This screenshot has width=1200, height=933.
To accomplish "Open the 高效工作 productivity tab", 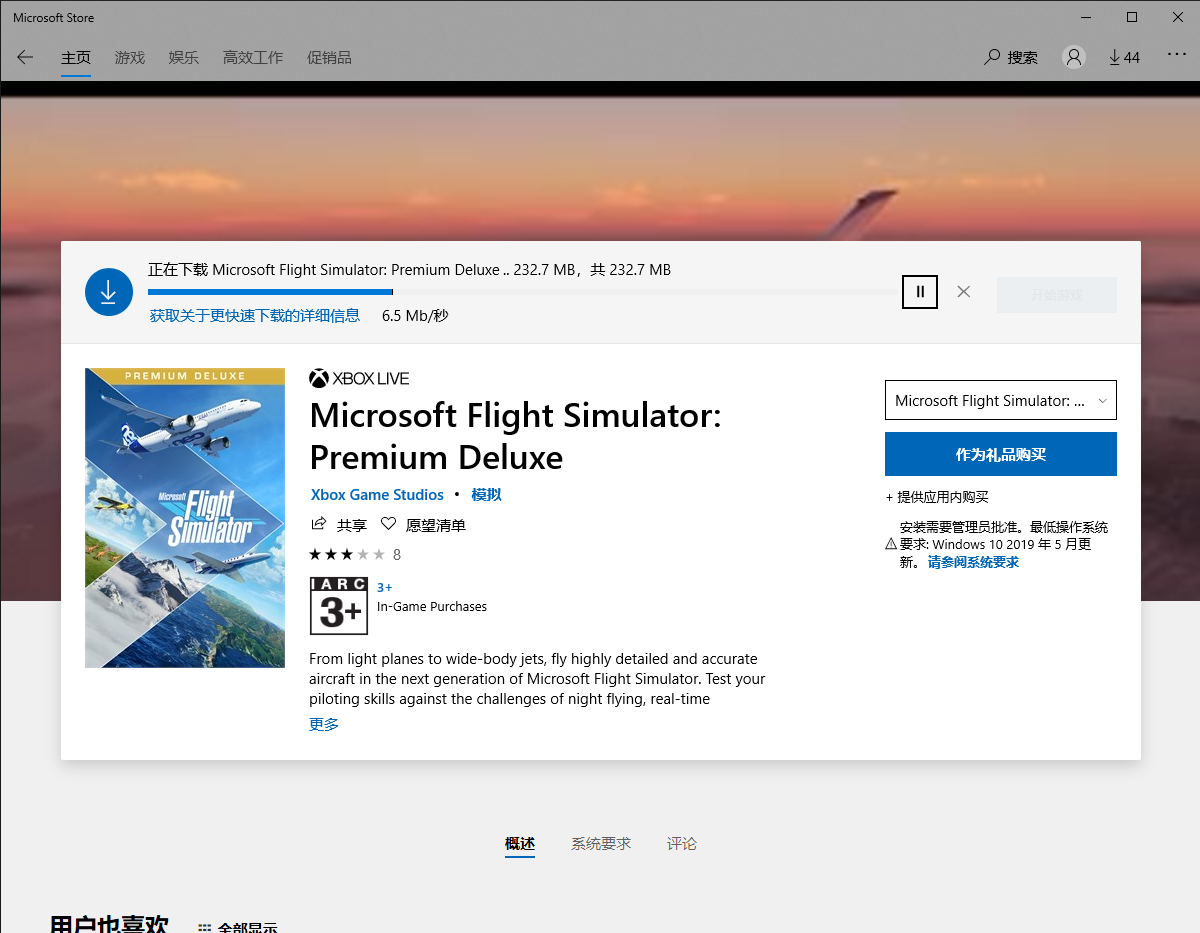I will coord(253,58).
